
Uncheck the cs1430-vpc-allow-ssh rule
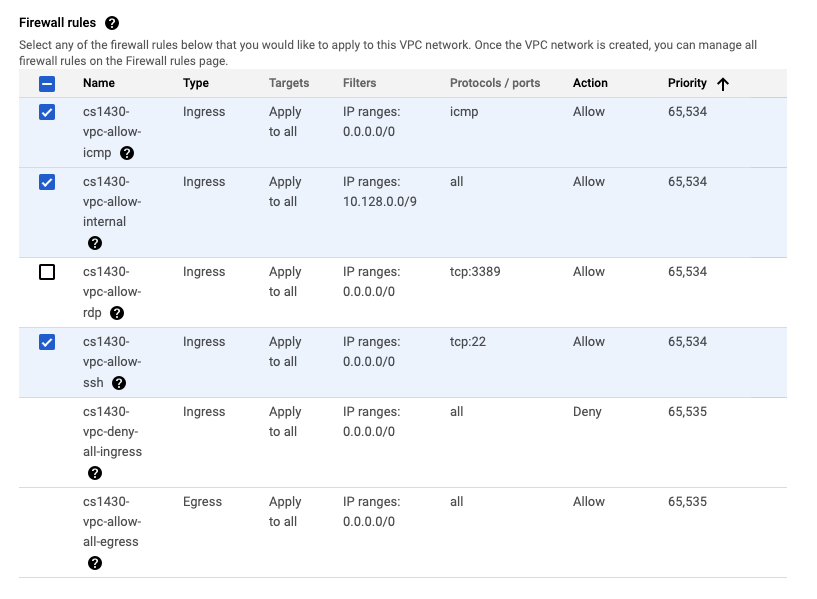click(46, 342)
